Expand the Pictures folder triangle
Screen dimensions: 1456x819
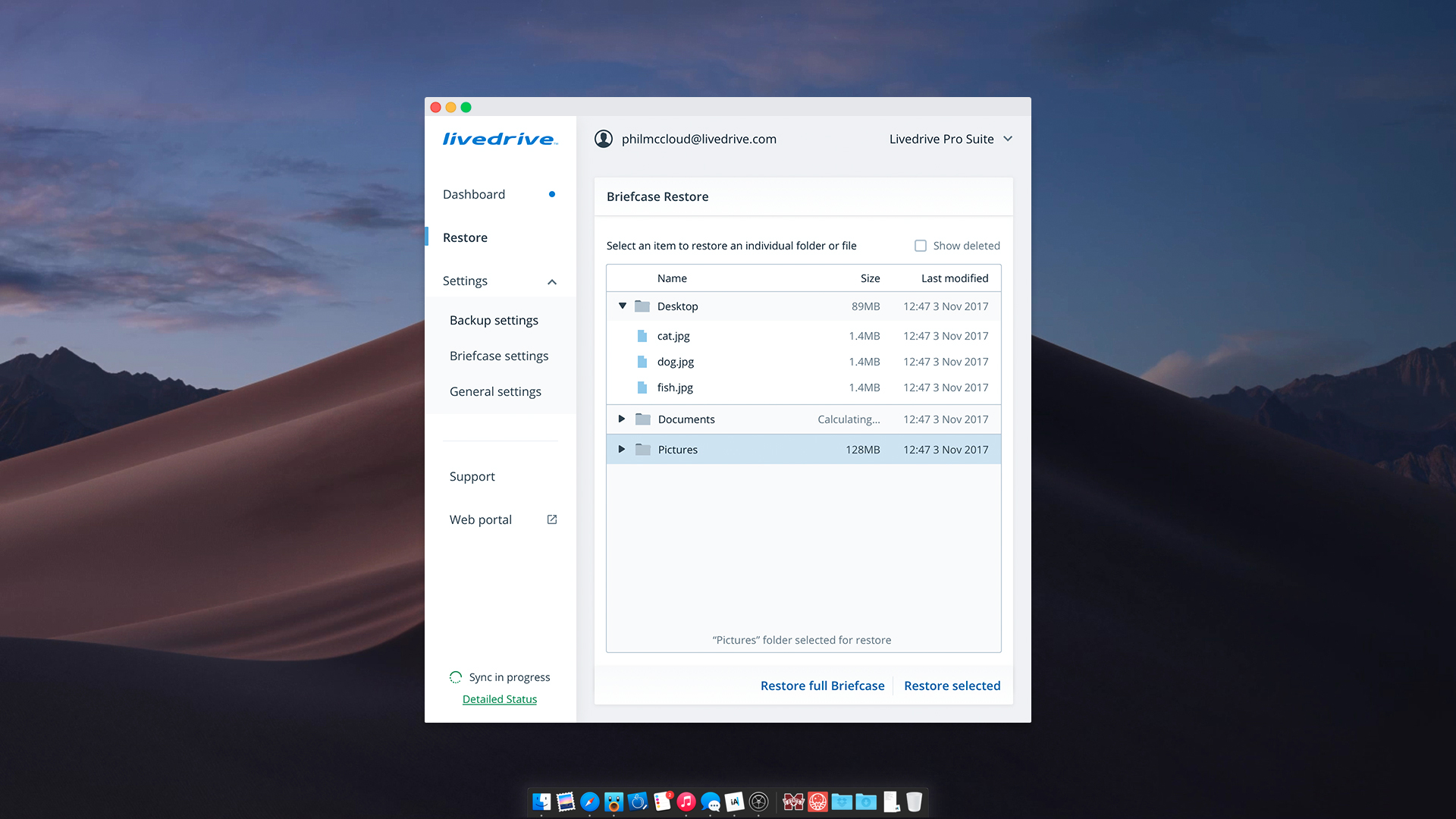(x=622, y=450)
